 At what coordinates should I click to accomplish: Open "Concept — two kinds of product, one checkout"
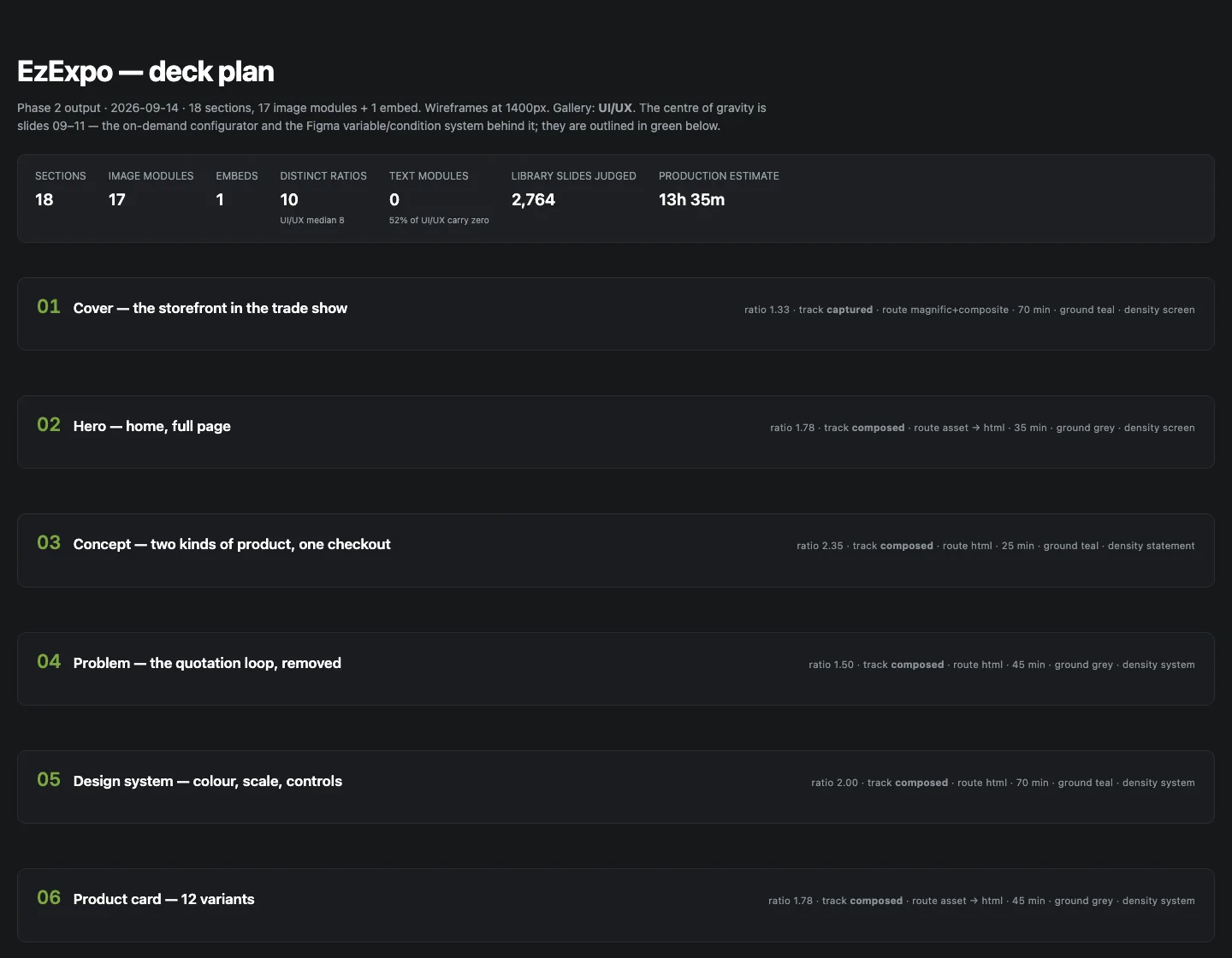[232, 544]
